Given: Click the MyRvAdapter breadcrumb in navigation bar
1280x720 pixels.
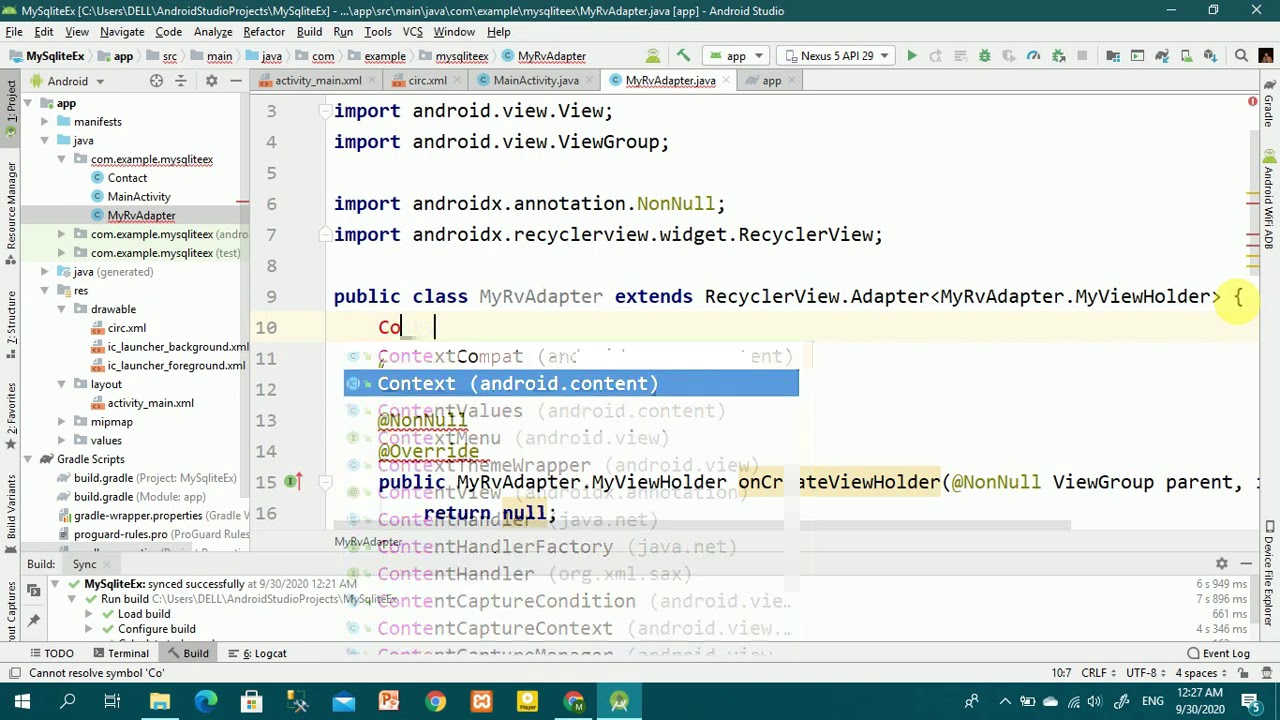Looking at the screenshot, I should click(x=544, y=56).
